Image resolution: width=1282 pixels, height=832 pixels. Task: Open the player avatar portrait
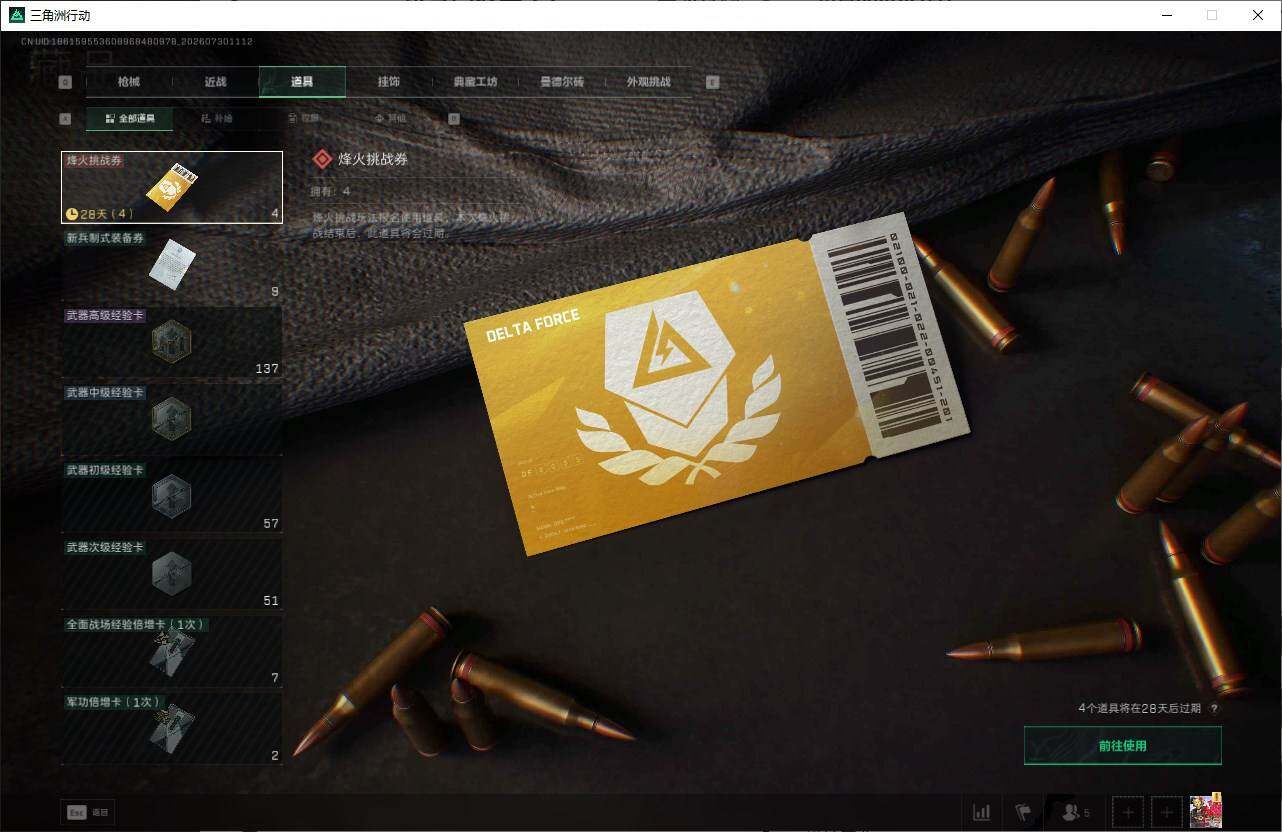(1205, 811)
